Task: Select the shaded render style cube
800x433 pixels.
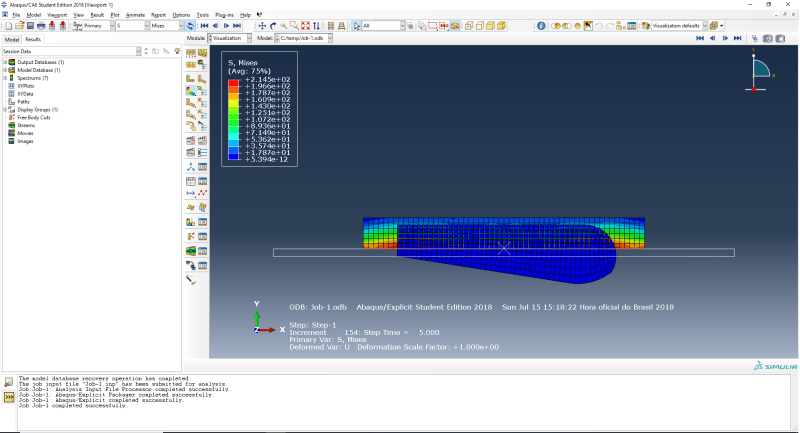Action: tap(502, 26)
